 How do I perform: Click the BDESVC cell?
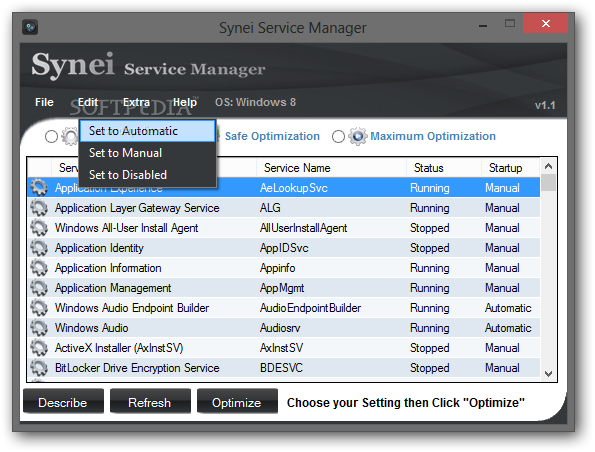281,368
